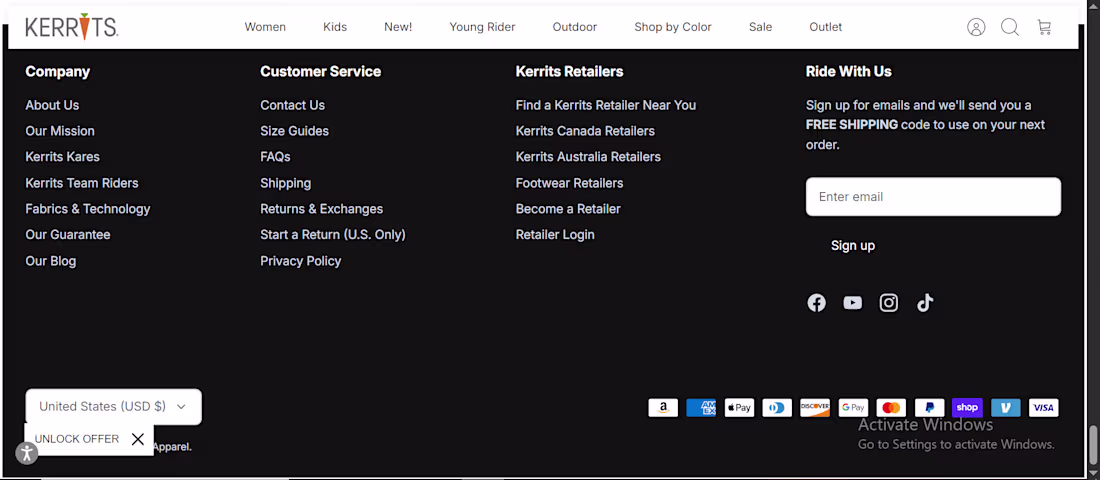Image resolution: width=1100 pixels, height=480 pixels.
Task: Open the Shop by Color menu
Action: tap(673, 27)
